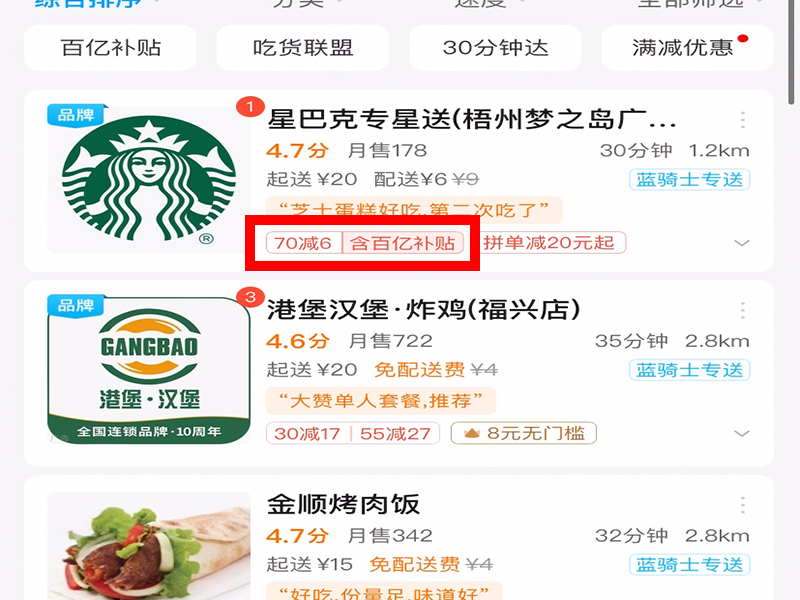Screen dimensions: 800x600
Task: Open the Starbucks store logo thumbnail
Action: (x=148, y=179)
